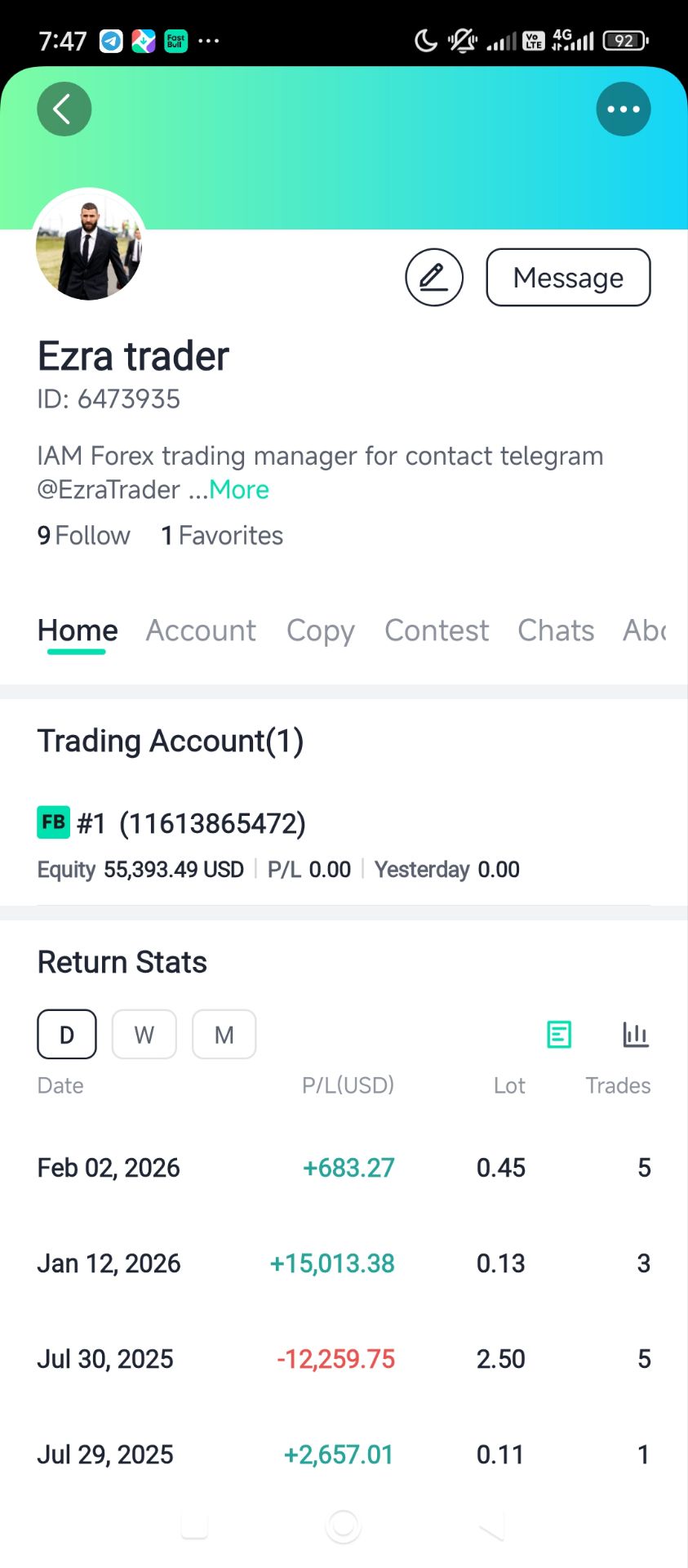The width and height of the screenshot is (688, 1568).
Task: Tap the Message button
Action: coord(568,278)
